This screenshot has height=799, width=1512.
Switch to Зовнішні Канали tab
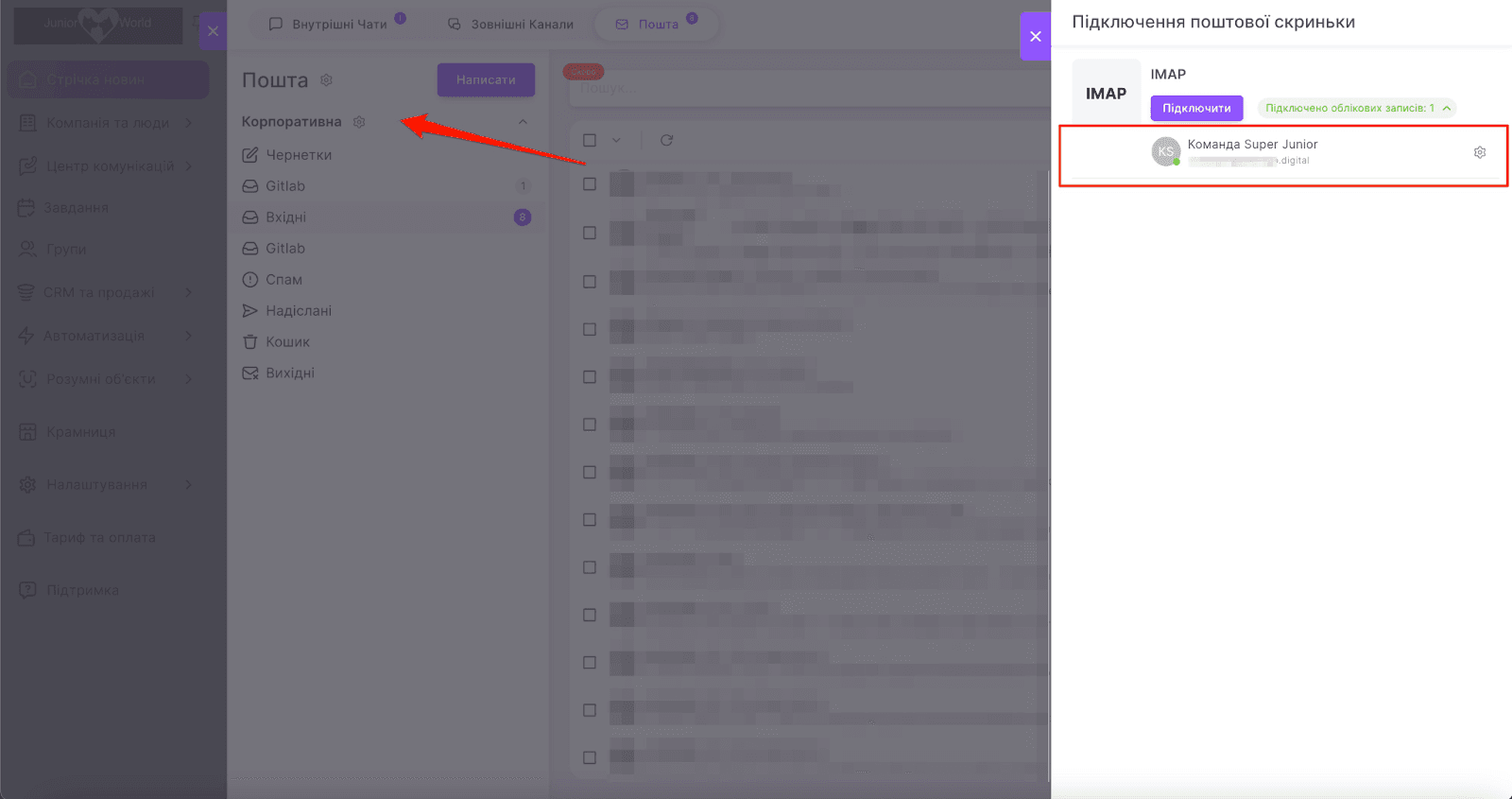tap(511, 24)
